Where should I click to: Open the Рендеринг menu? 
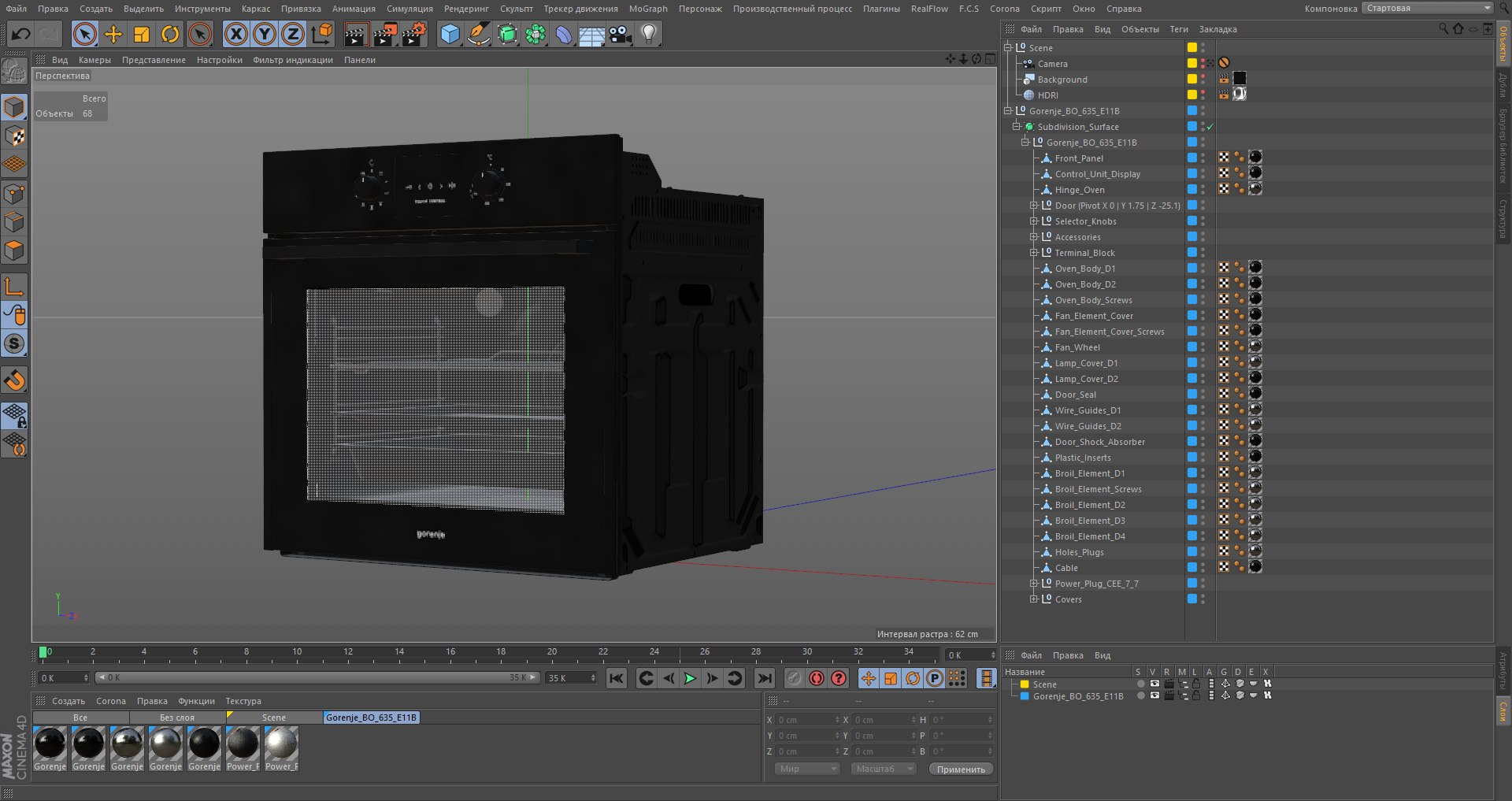(x=466, y=9)
